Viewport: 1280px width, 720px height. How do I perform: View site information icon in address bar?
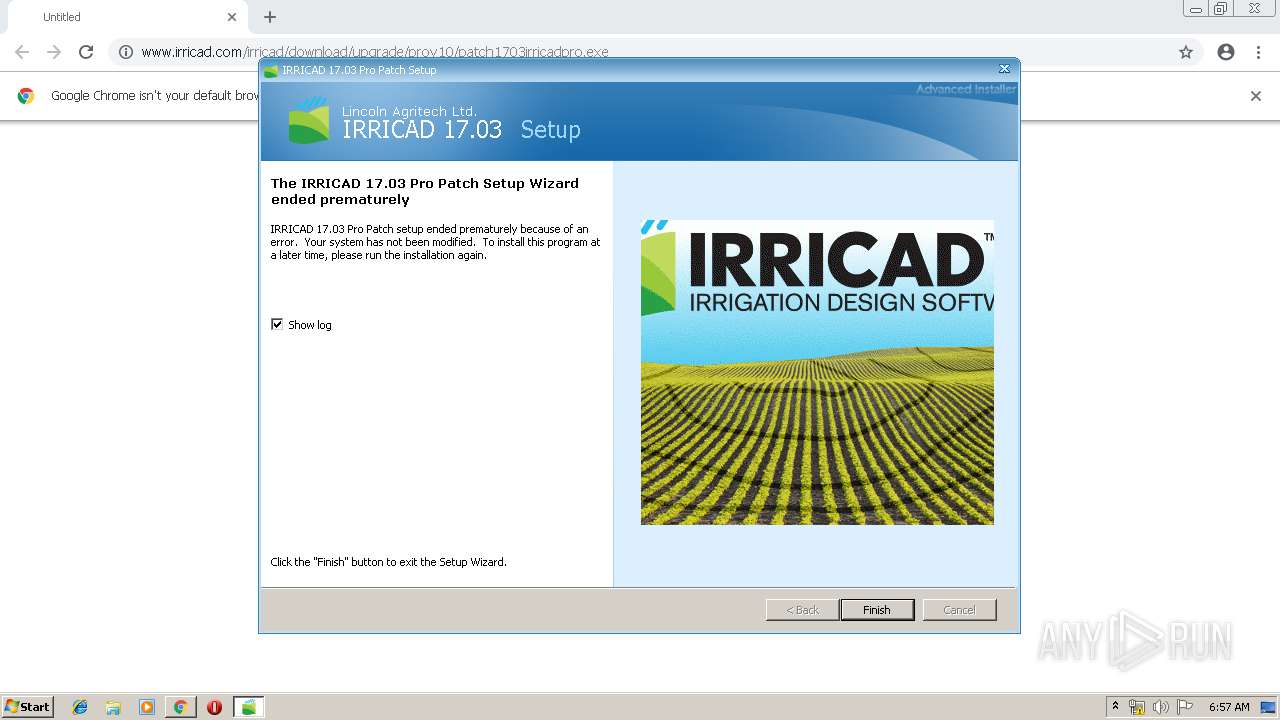(126, 52)
